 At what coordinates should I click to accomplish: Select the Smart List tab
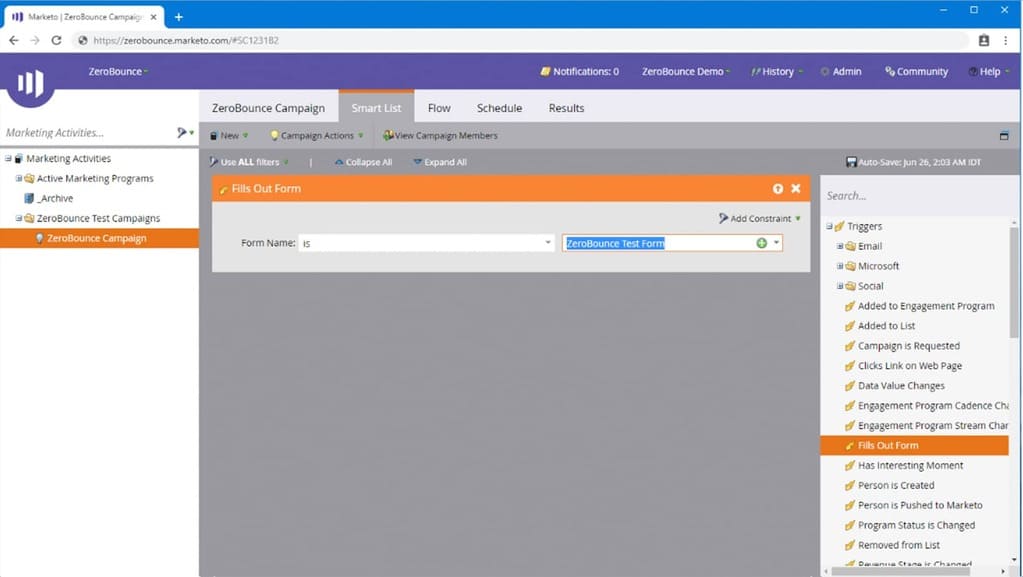376,108
